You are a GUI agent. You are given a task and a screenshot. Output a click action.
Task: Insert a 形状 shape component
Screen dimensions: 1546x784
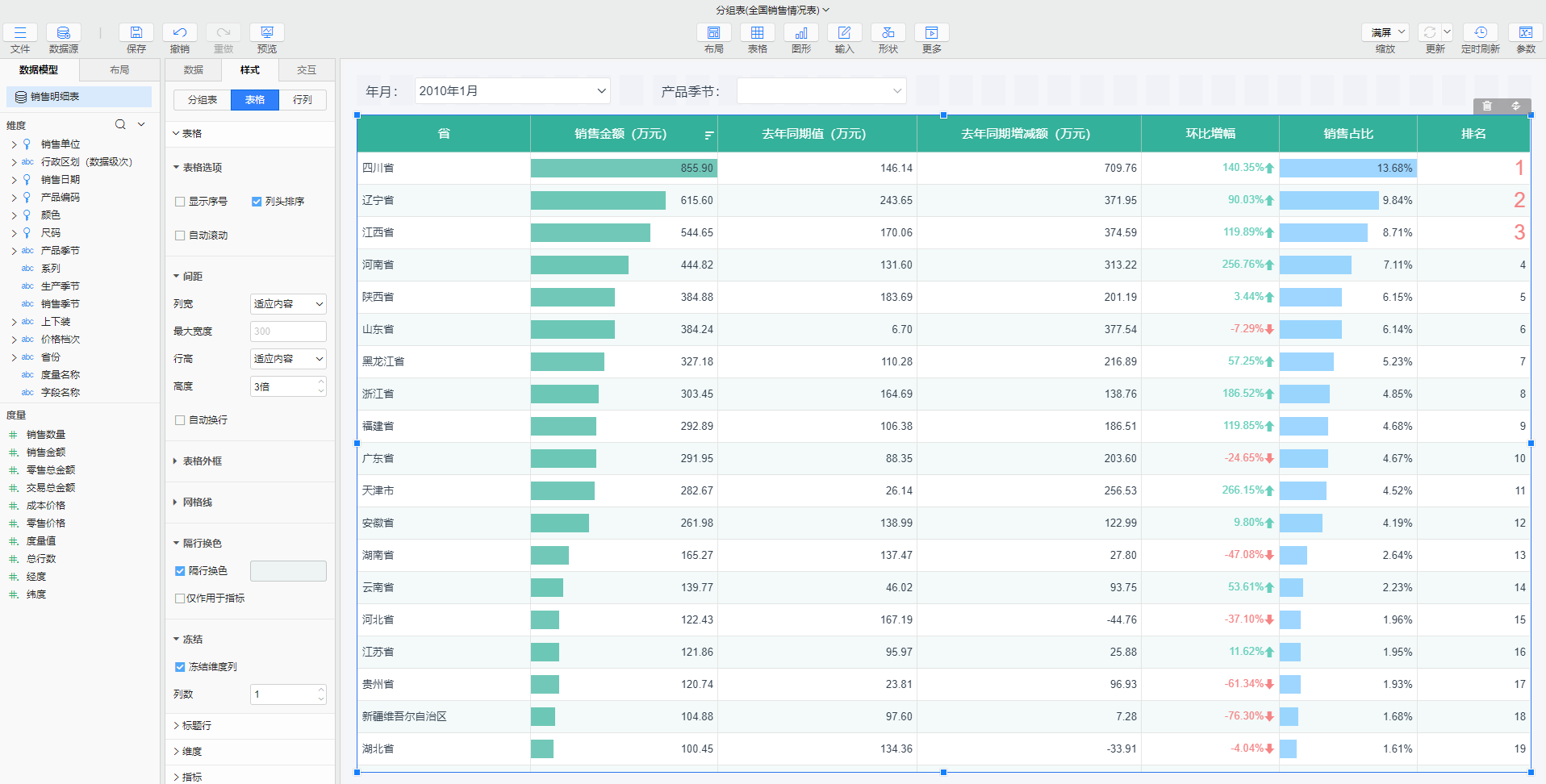(x=888, y=32)
